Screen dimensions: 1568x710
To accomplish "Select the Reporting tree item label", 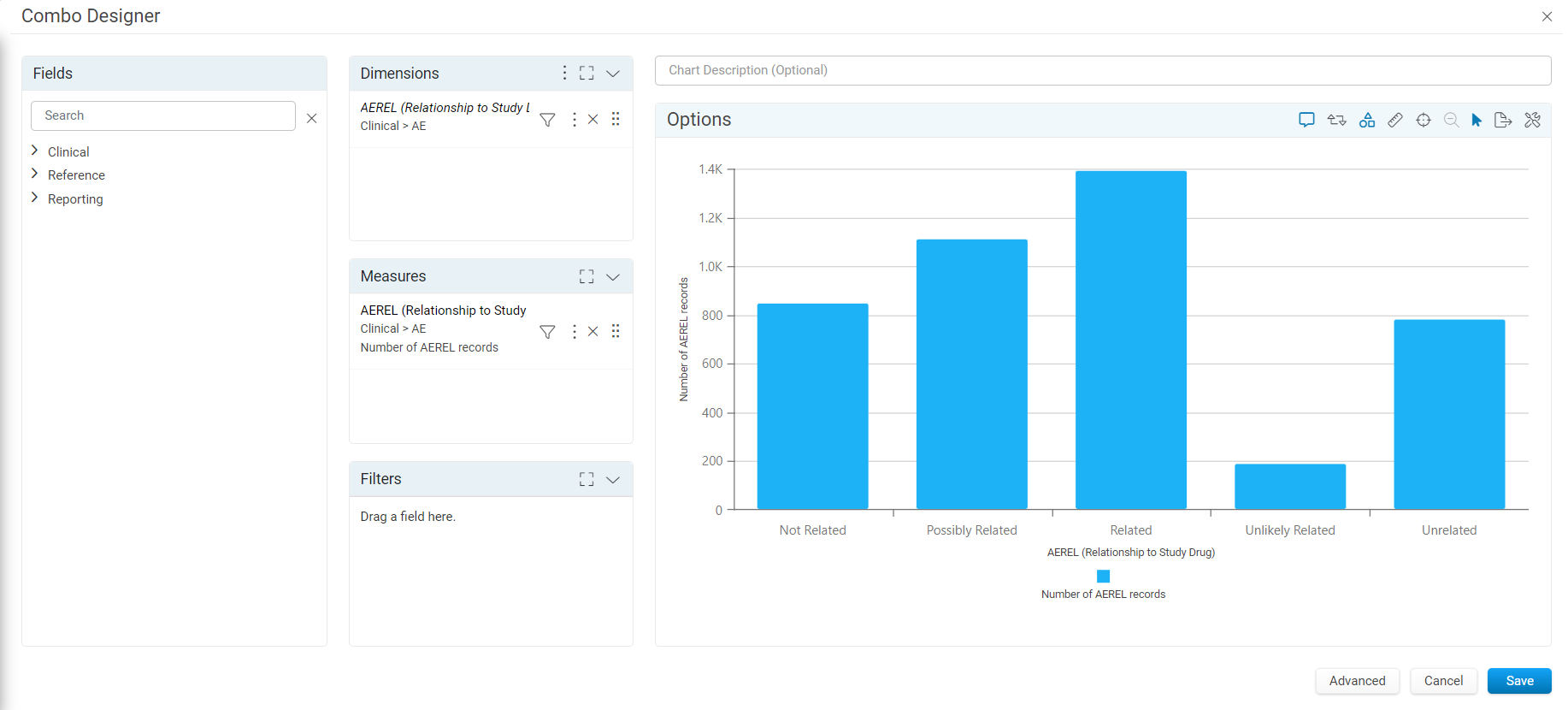I will click(x=75, y=199).
